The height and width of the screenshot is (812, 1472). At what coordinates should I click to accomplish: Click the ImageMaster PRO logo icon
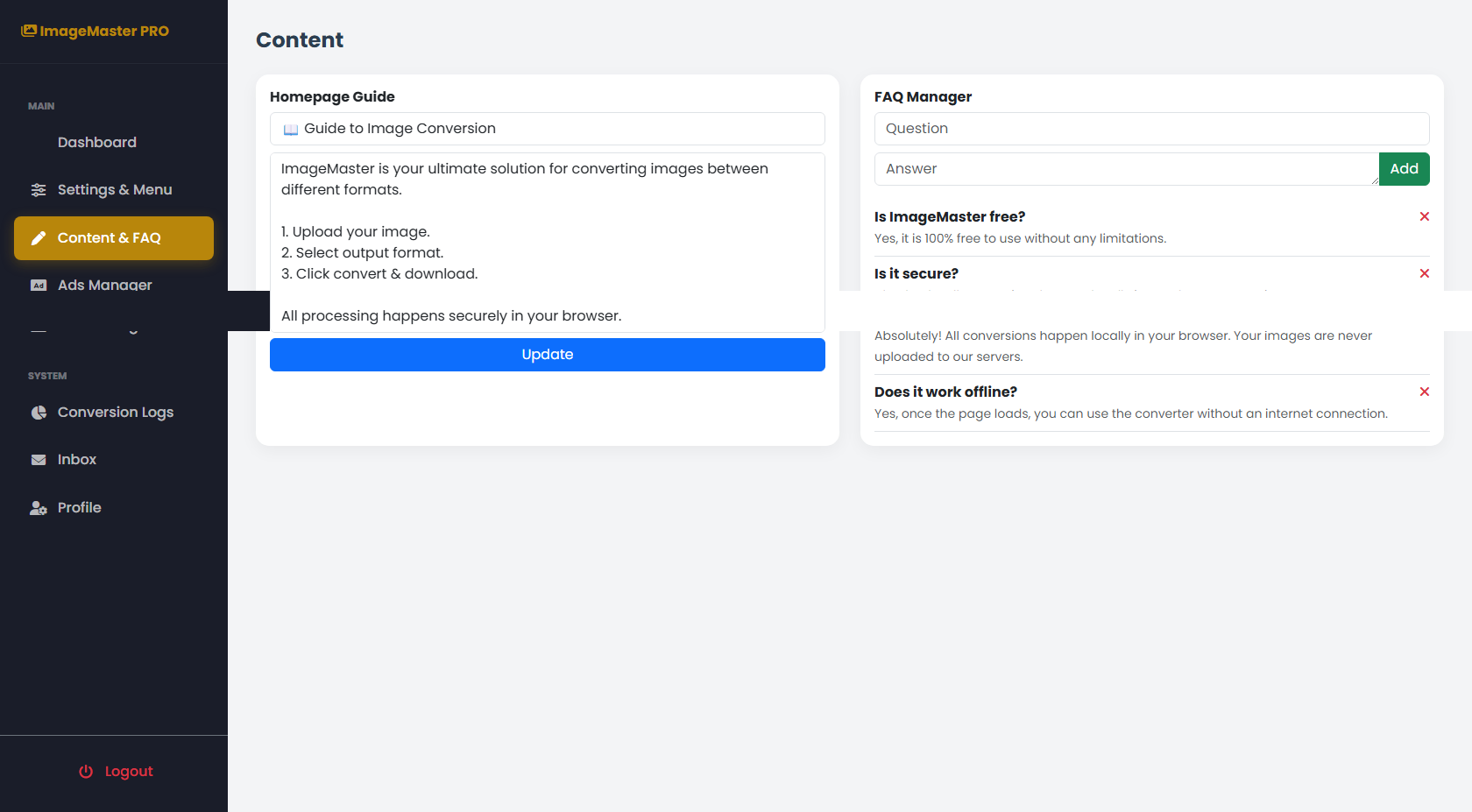[29, 31]
